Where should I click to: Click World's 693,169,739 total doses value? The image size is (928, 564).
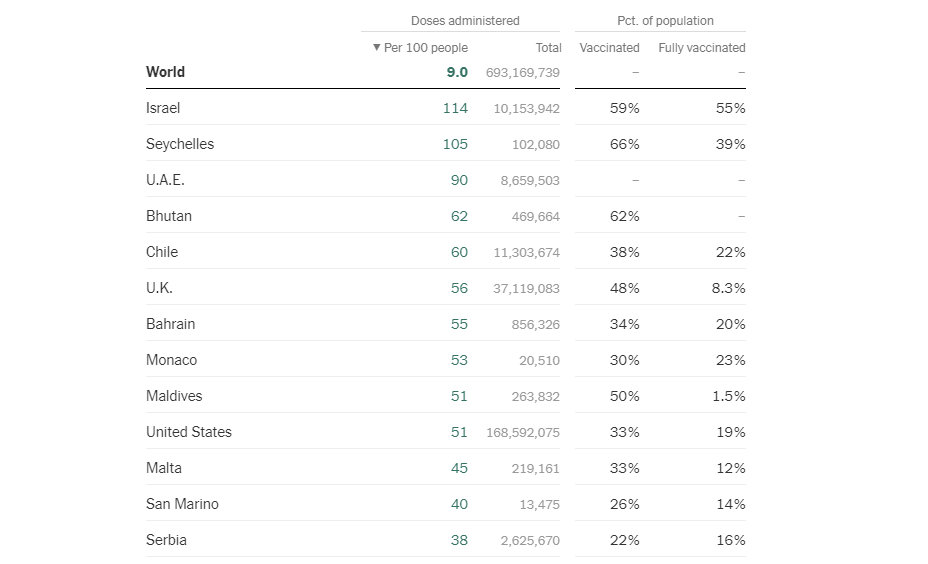tap(524, 73)
